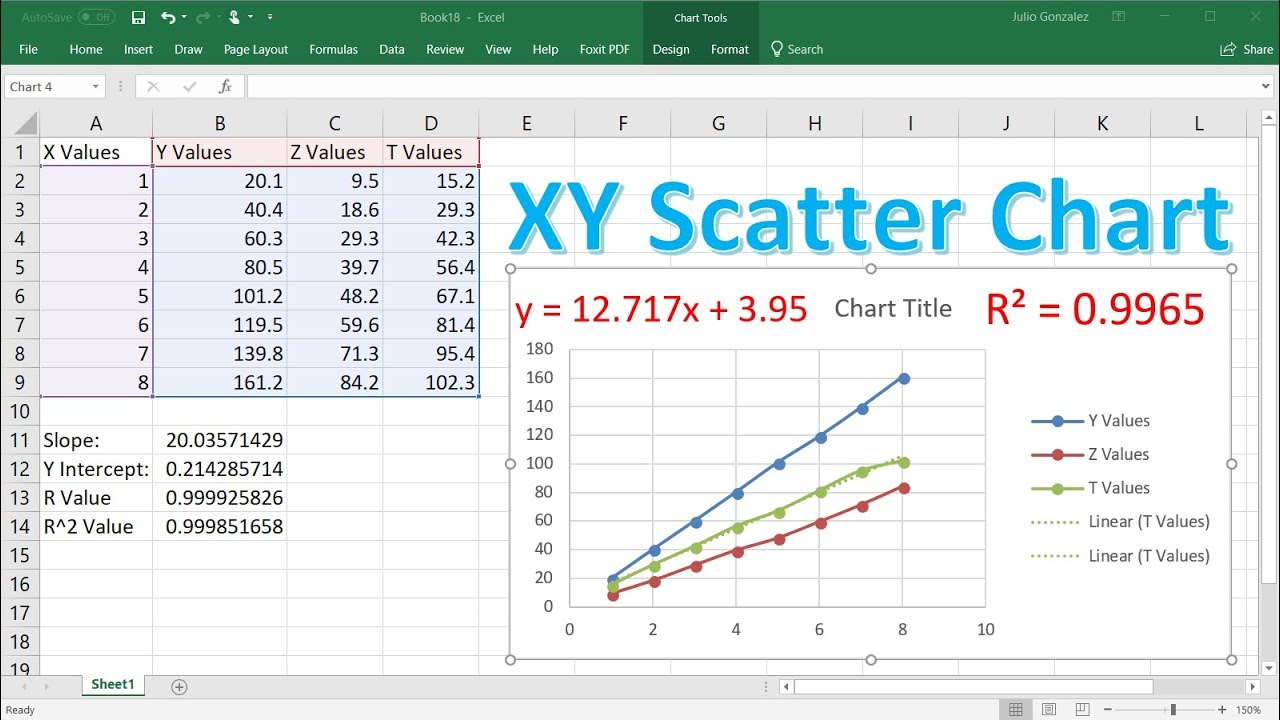Switch to the Formulas ribbon tab
Image resolution: width=1280 pixels, height=720 pixels.
click(x=333, y=49)
